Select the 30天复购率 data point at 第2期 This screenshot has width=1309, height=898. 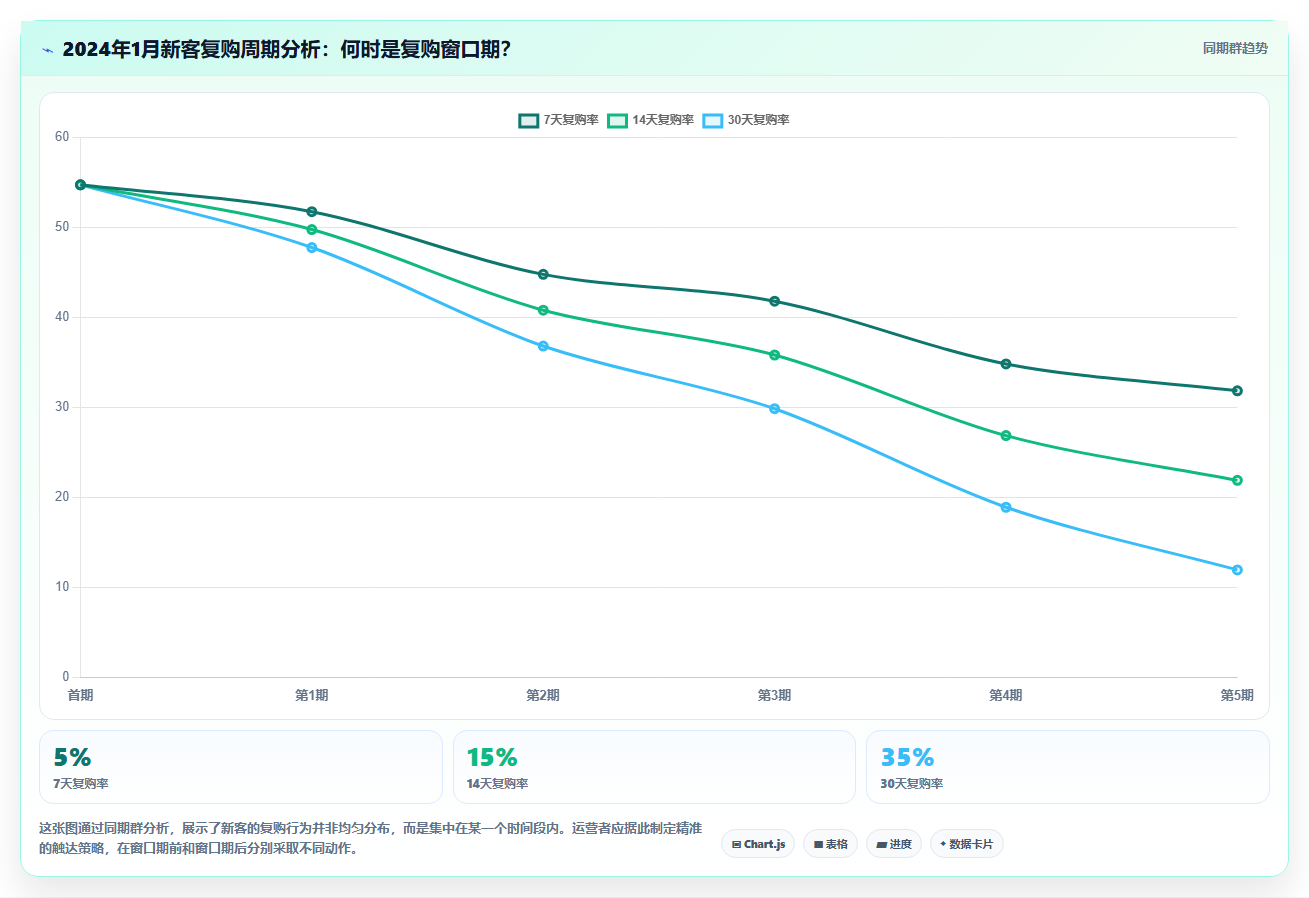click(x=543, y=346)
